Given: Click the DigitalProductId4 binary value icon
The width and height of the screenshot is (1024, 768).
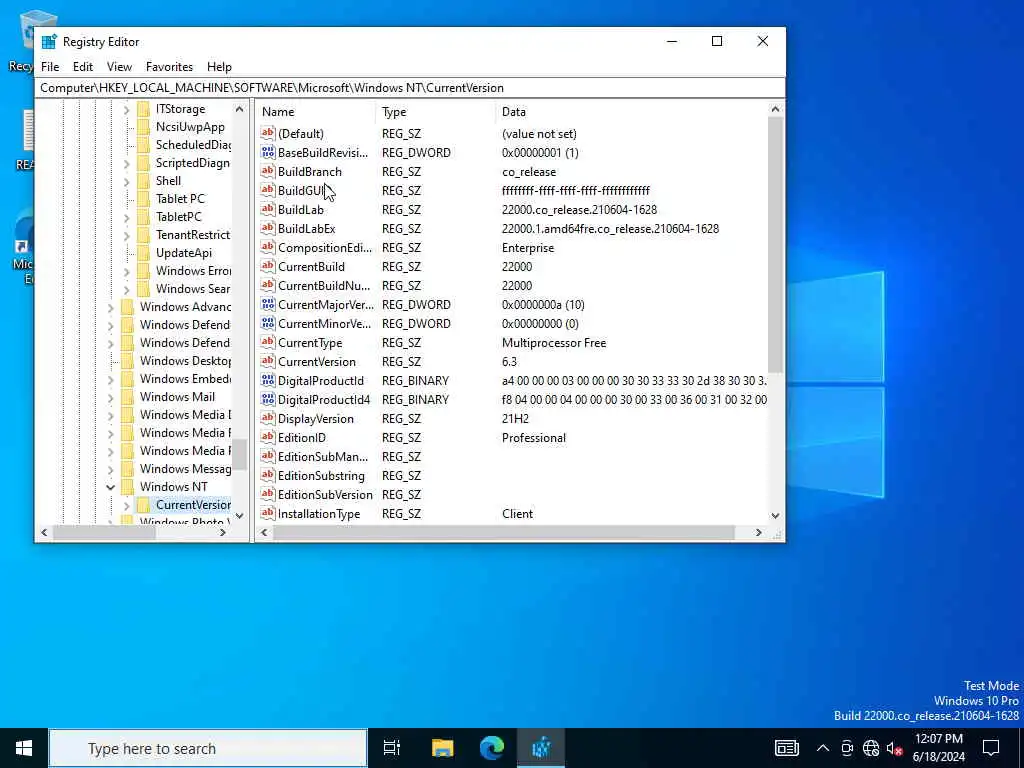Looking at the screenshot, I should [267, 399].
